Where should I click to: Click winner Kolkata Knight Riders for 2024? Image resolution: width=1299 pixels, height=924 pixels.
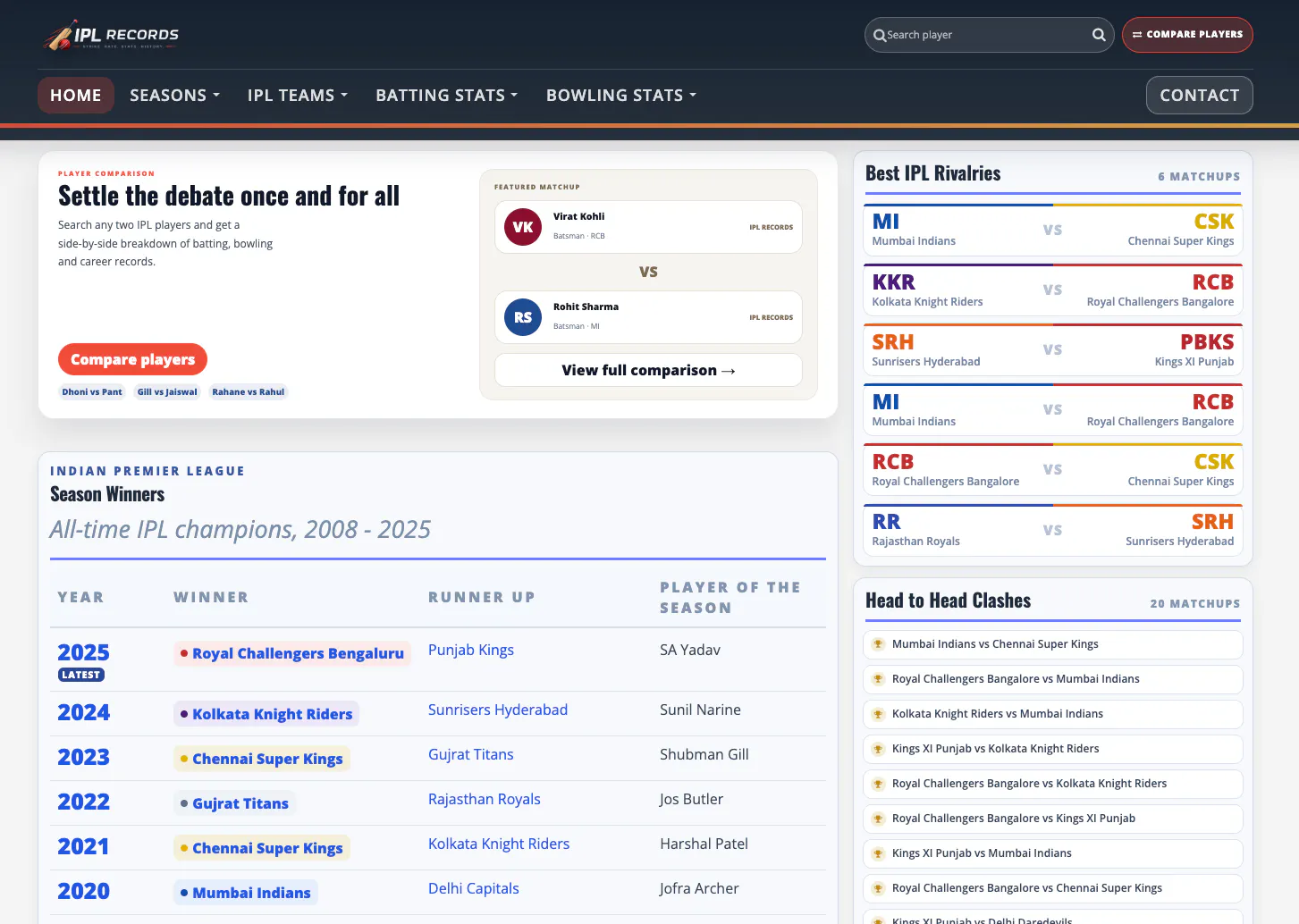click(x=266, y=714)
